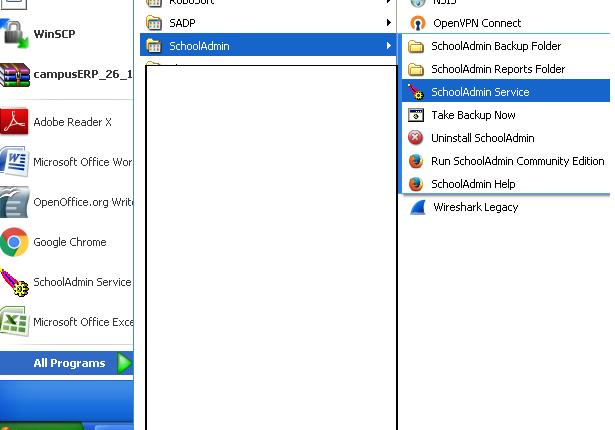Viewport: 615px width, 430px height.
Task: Click the OpenVPN Connect icon
Action: tap(417, 23)
